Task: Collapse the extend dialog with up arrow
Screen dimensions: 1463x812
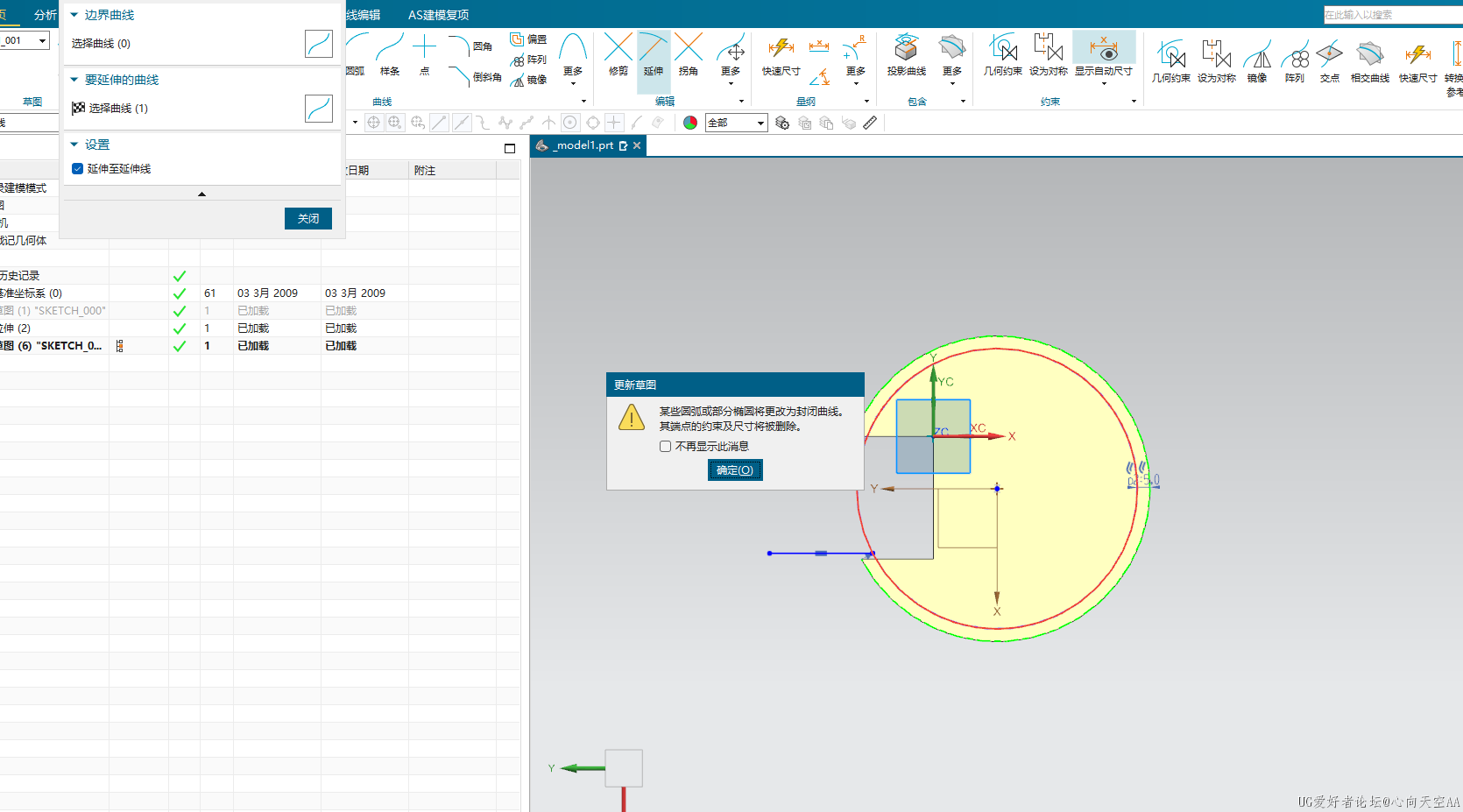Action: point(201,194)
